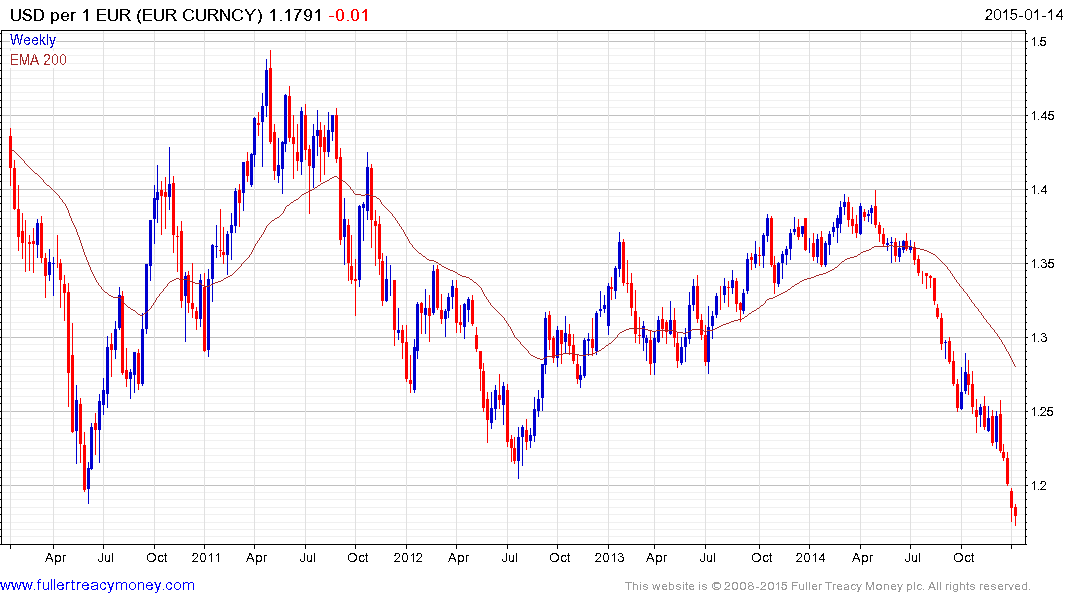Screen dimensions: 1075x600
Task: Click the copyright notice text at bottom right
Action: click(x=828, y=586)
